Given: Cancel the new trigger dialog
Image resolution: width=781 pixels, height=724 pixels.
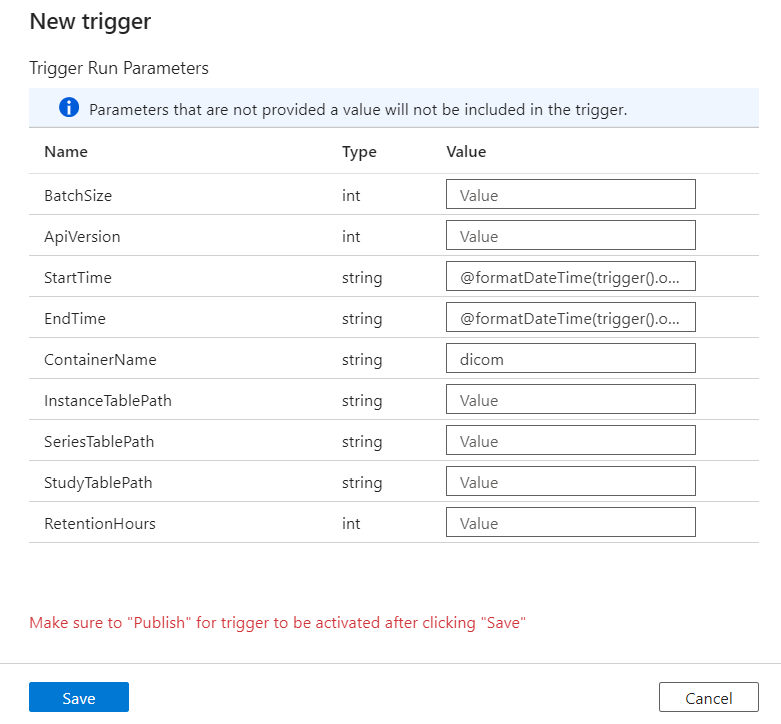Looking at the screenshot, I should [x=708, y=698].
